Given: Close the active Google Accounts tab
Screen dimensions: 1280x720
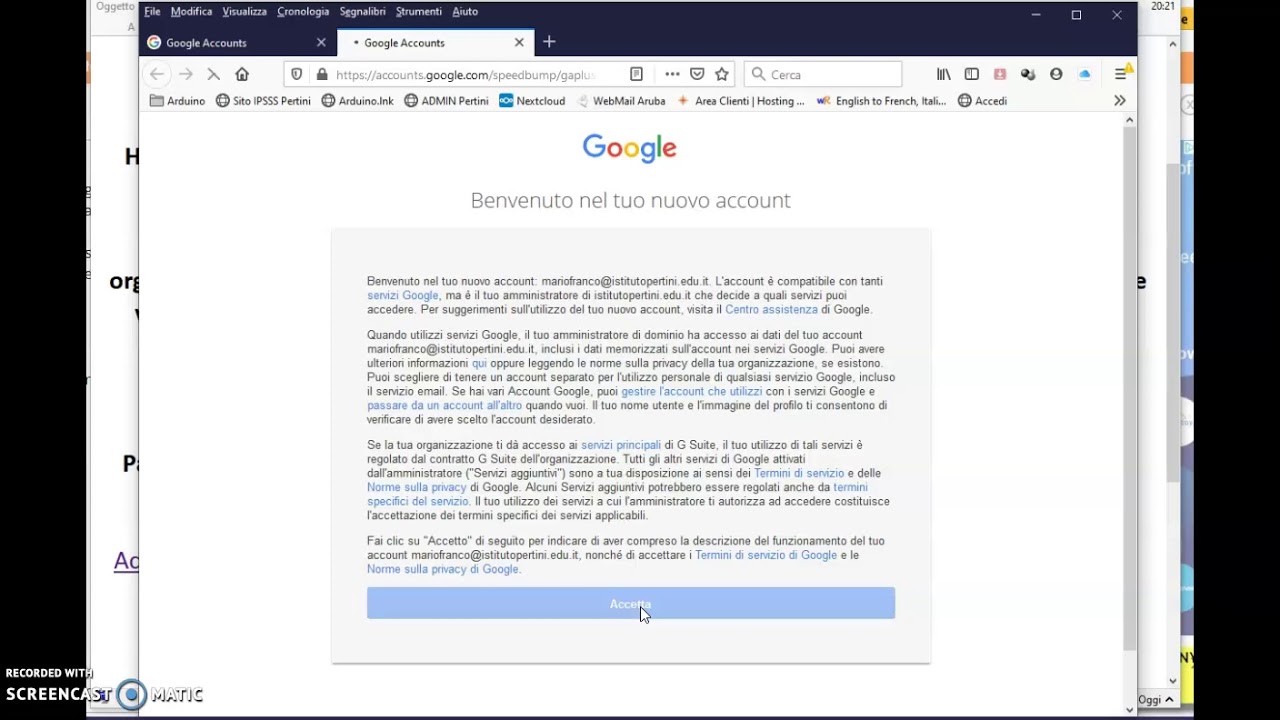Looking at the screenshot, I should click(x=519, y=42).
